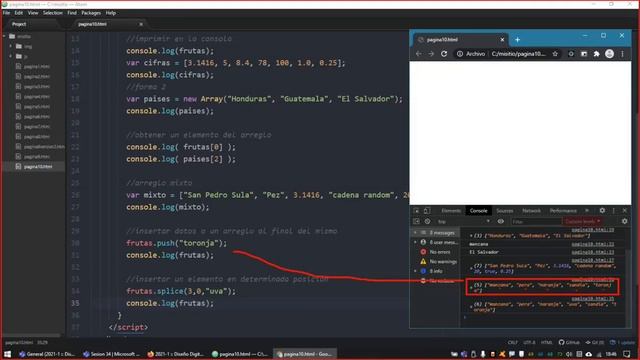Open DevTools customize three-dot menu
This screenshot has width=640, height=360.
pyautogui.click(x=613, y=211)
